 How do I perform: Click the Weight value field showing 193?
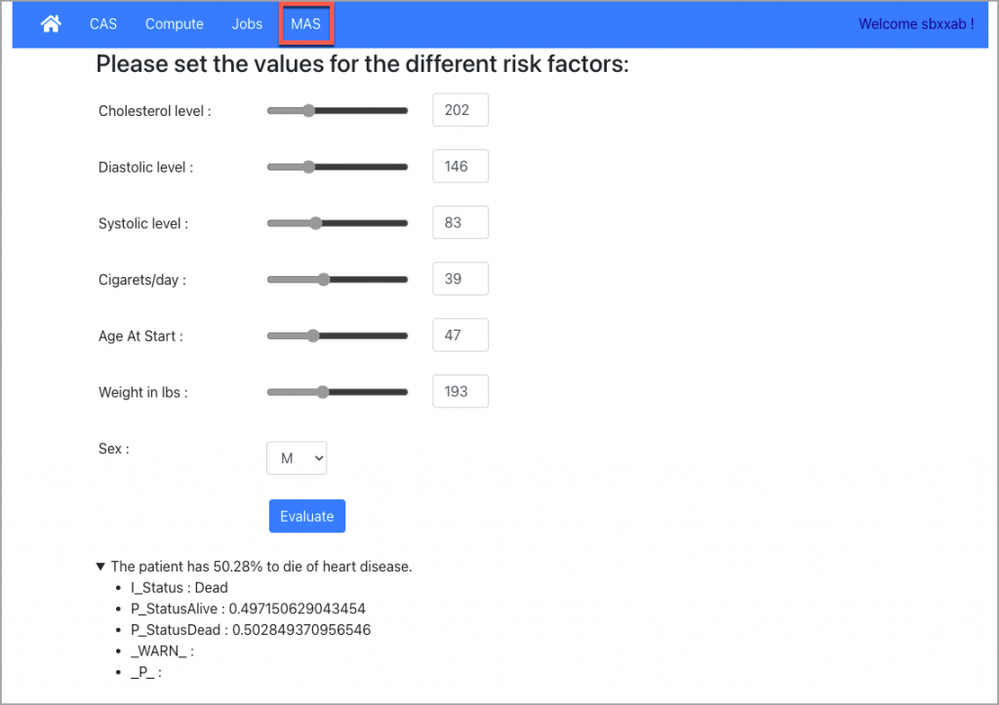pyautogui.click(x=460, y=392)
